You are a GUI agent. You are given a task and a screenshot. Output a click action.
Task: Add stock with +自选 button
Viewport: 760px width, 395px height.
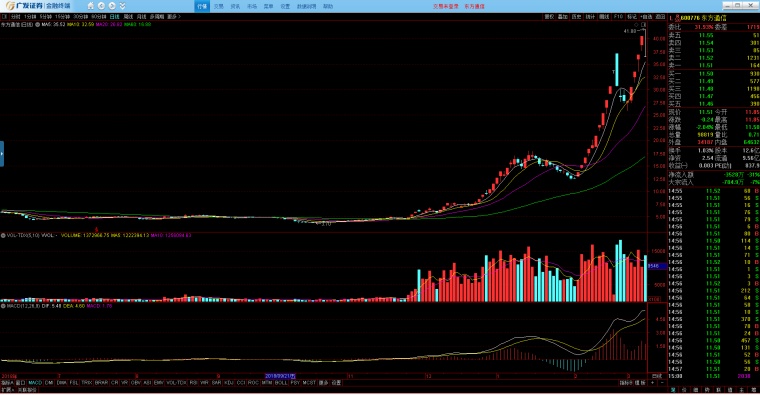tap(646, 16)
